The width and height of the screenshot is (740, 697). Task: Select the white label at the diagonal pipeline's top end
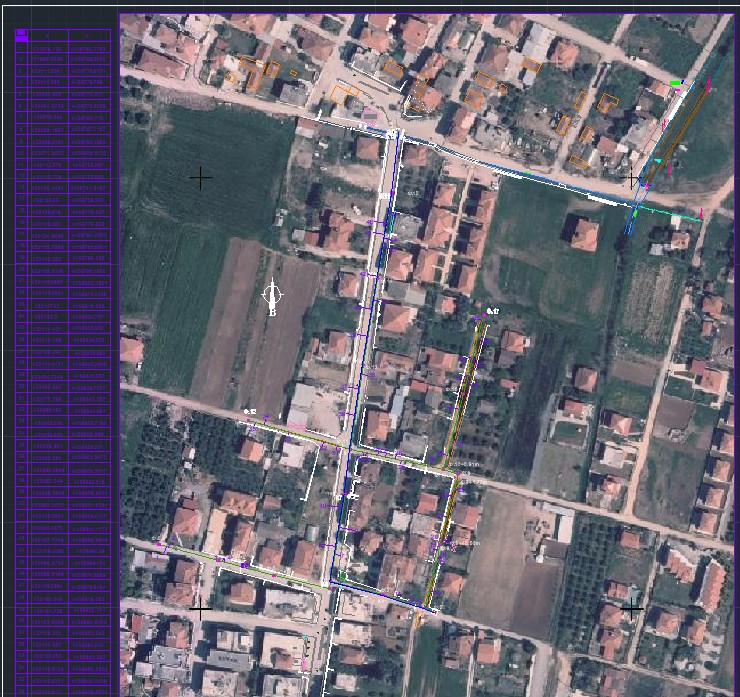click(x=492, y=312)
